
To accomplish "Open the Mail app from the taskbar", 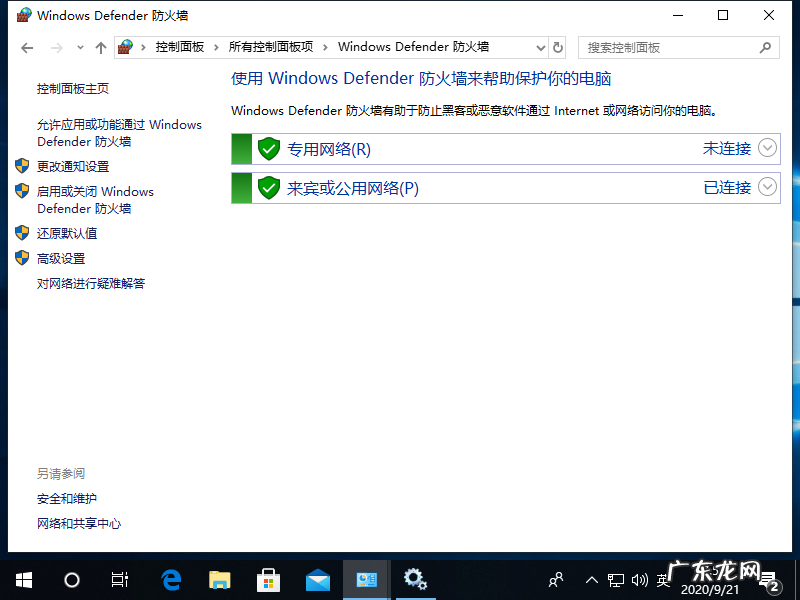I will (x=318, y=580).
